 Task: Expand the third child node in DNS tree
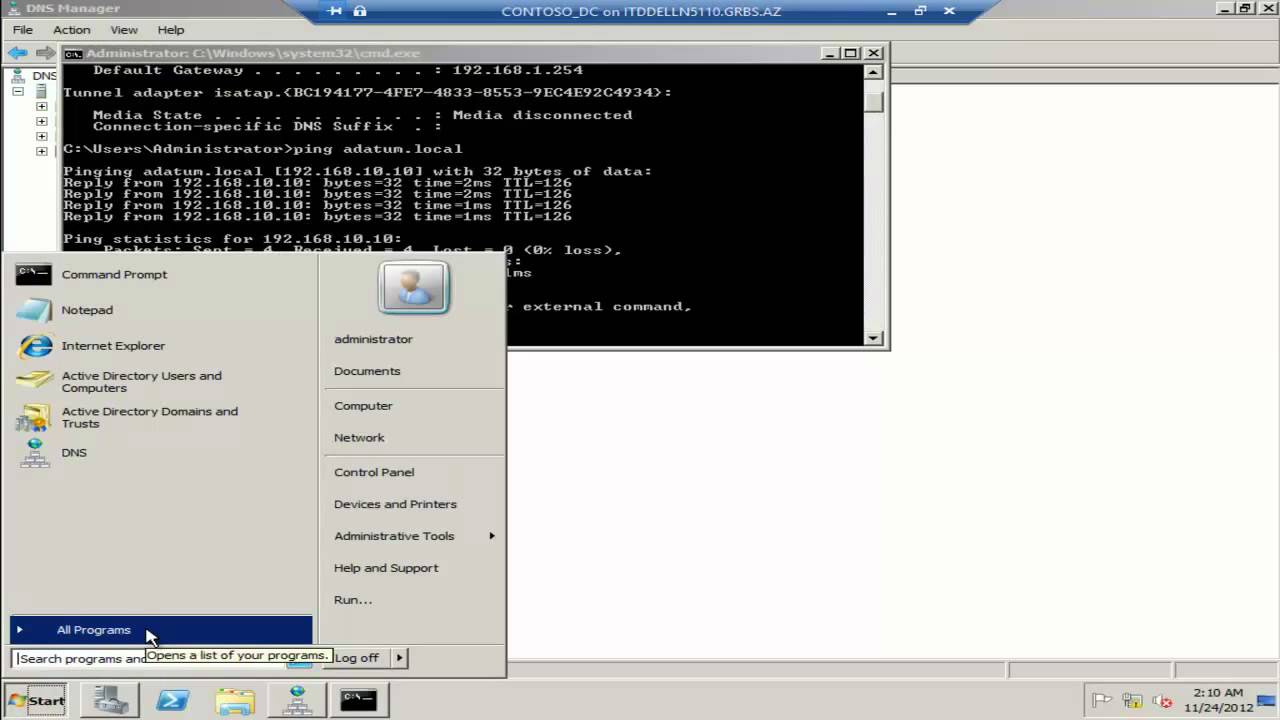pyautogui.click(x=41, y=136)
